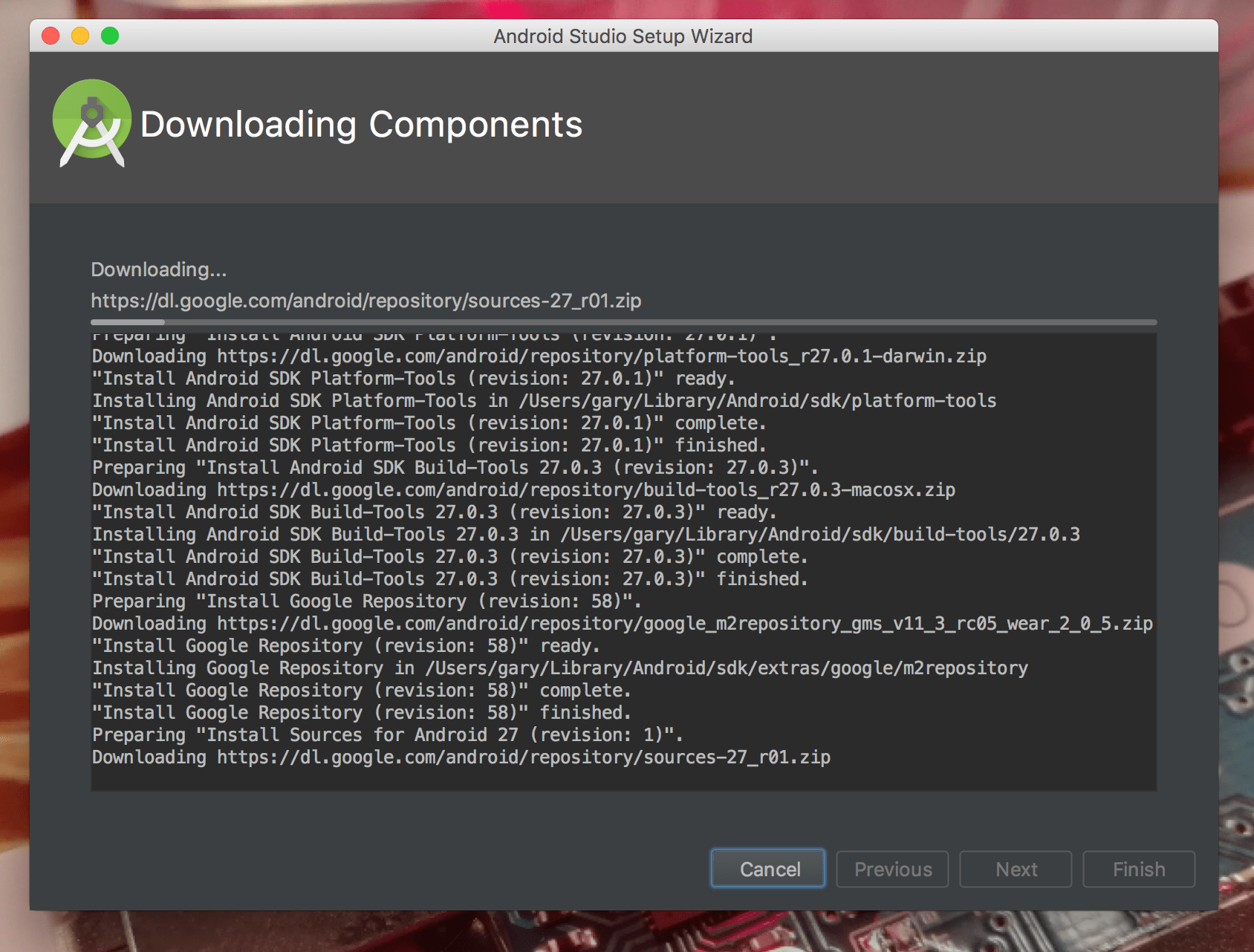1254x952 pixels.
Task: Click the Downloading... status label
Action: (x=158, y=270)
